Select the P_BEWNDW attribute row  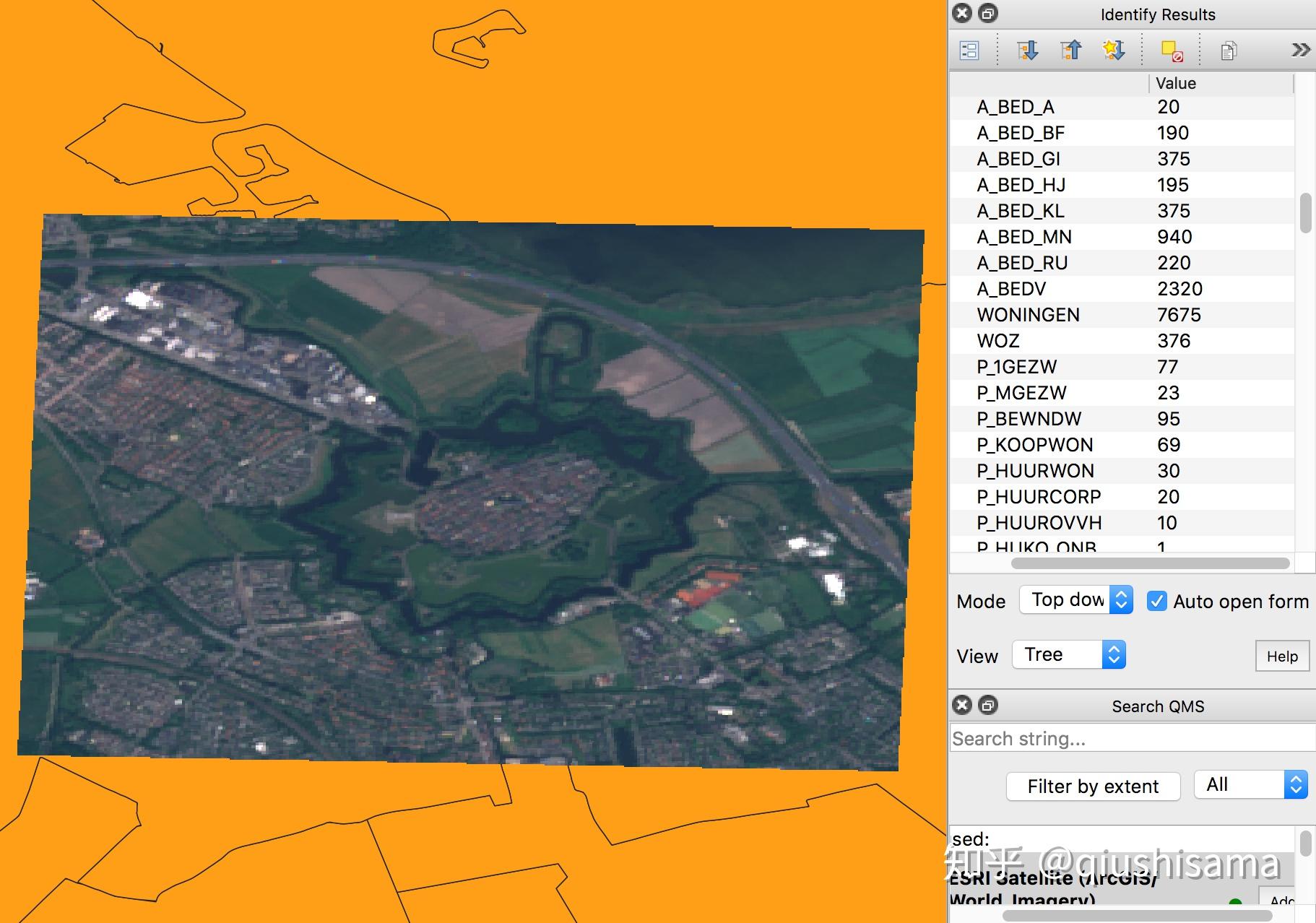1122,419
